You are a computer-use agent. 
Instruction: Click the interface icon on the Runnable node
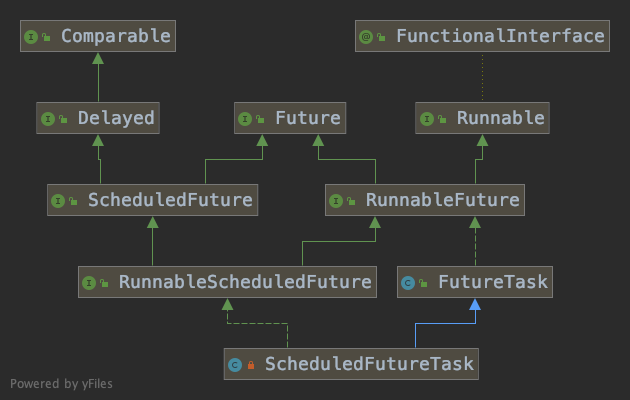point(427,118)
